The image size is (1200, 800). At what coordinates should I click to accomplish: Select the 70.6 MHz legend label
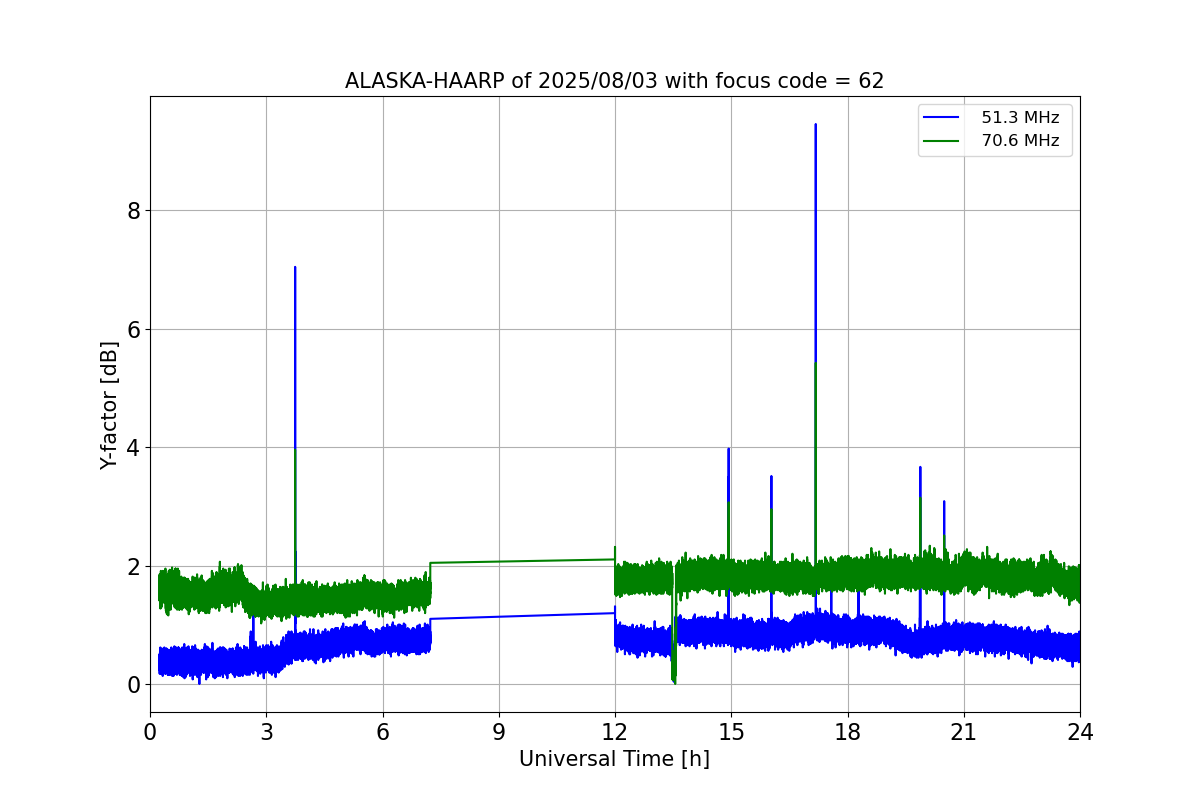(x=1020, y=141)
